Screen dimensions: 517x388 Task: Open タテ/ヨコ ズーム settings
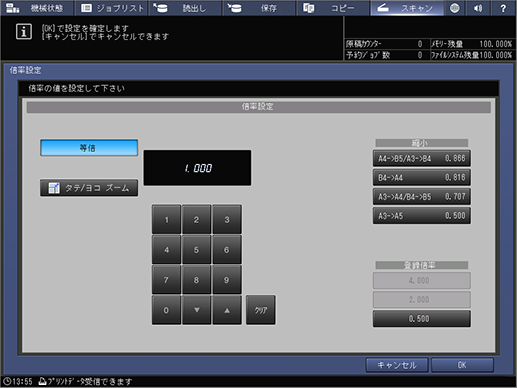tap(89, 188)
